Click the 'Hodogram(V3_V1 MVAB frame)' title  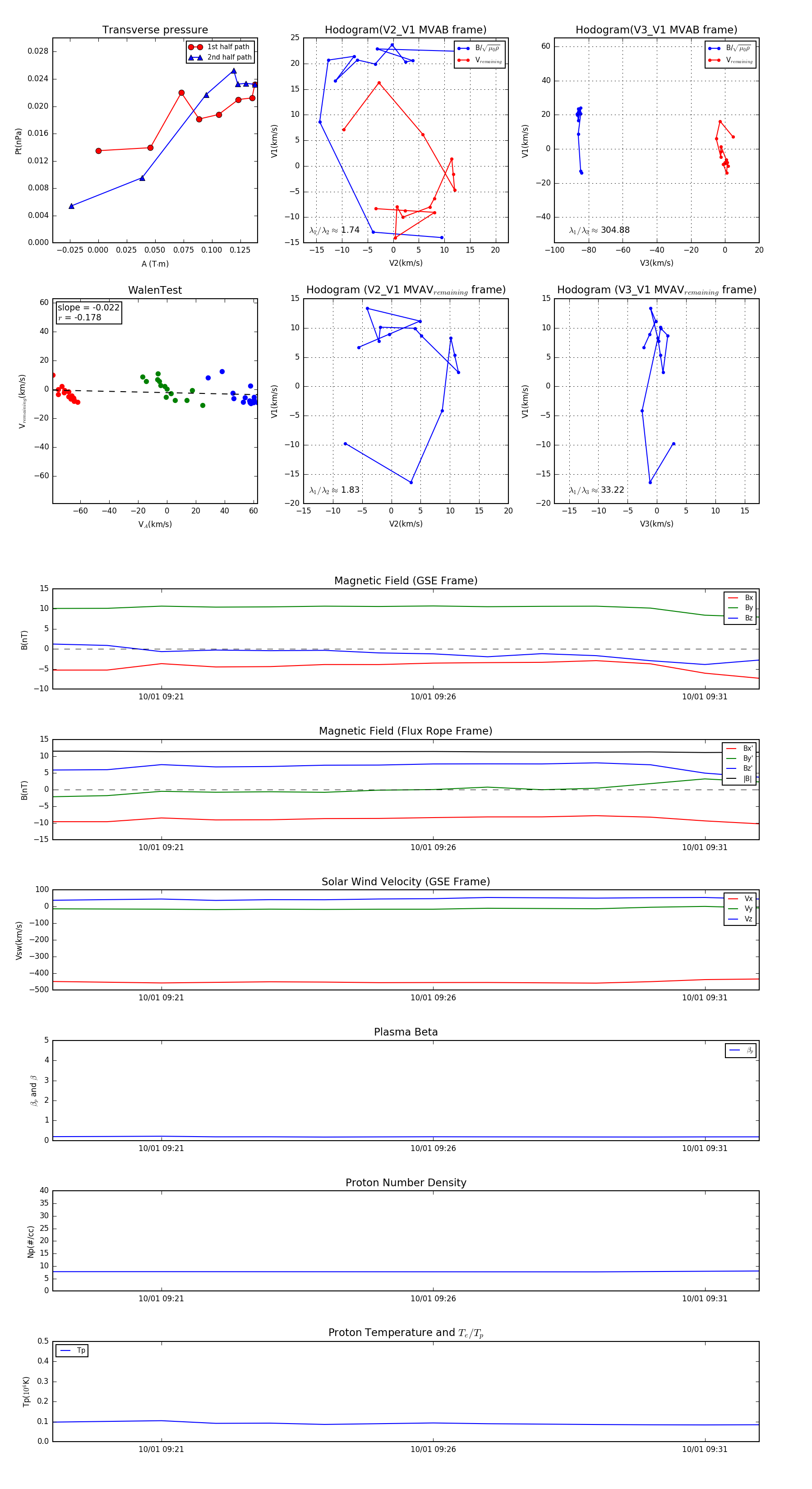pos(656,30)
